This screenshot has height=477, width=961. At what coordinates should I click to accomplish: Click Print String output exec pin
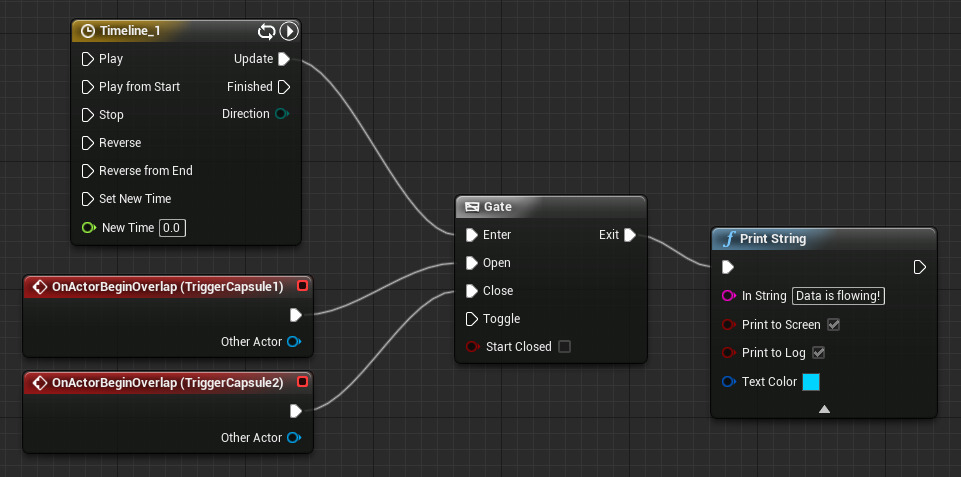[919, 267]
